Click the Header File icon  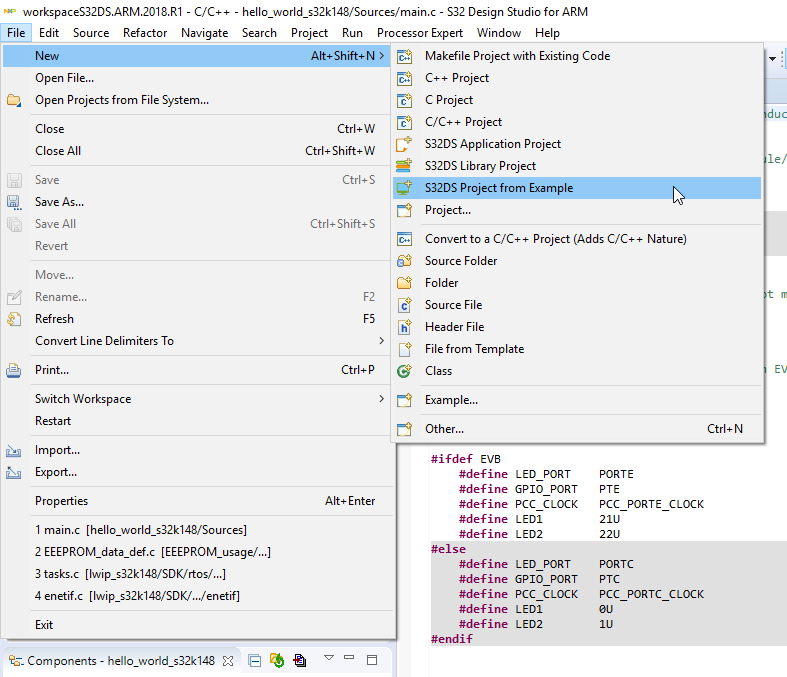point(405,327)
